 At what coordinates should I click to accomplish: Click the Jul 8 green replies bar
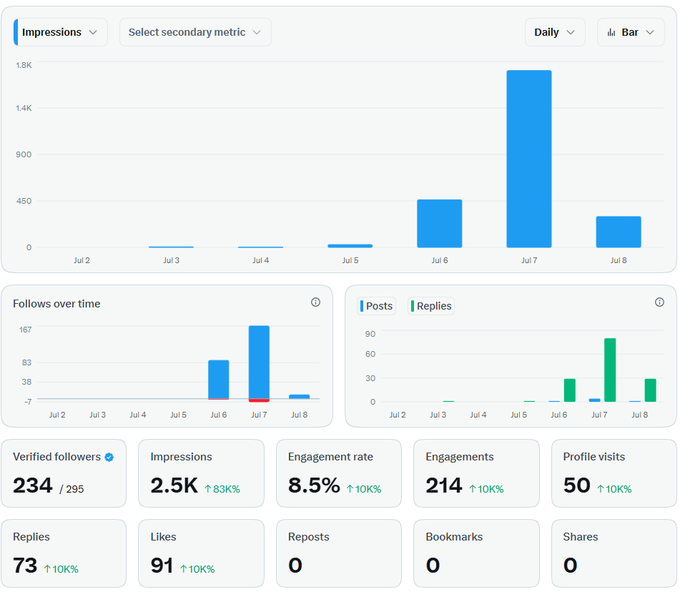click(x=650, y=390)
